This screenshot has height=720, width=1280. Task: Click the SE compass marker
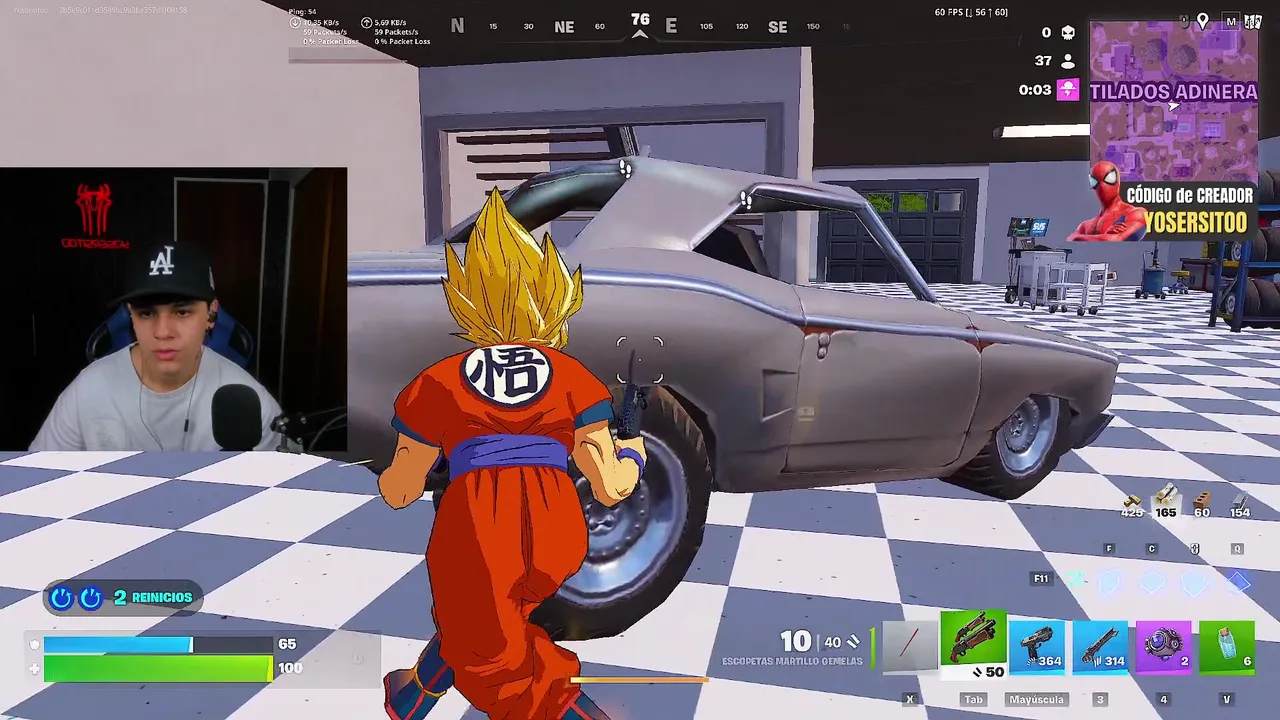pos(777,27)
